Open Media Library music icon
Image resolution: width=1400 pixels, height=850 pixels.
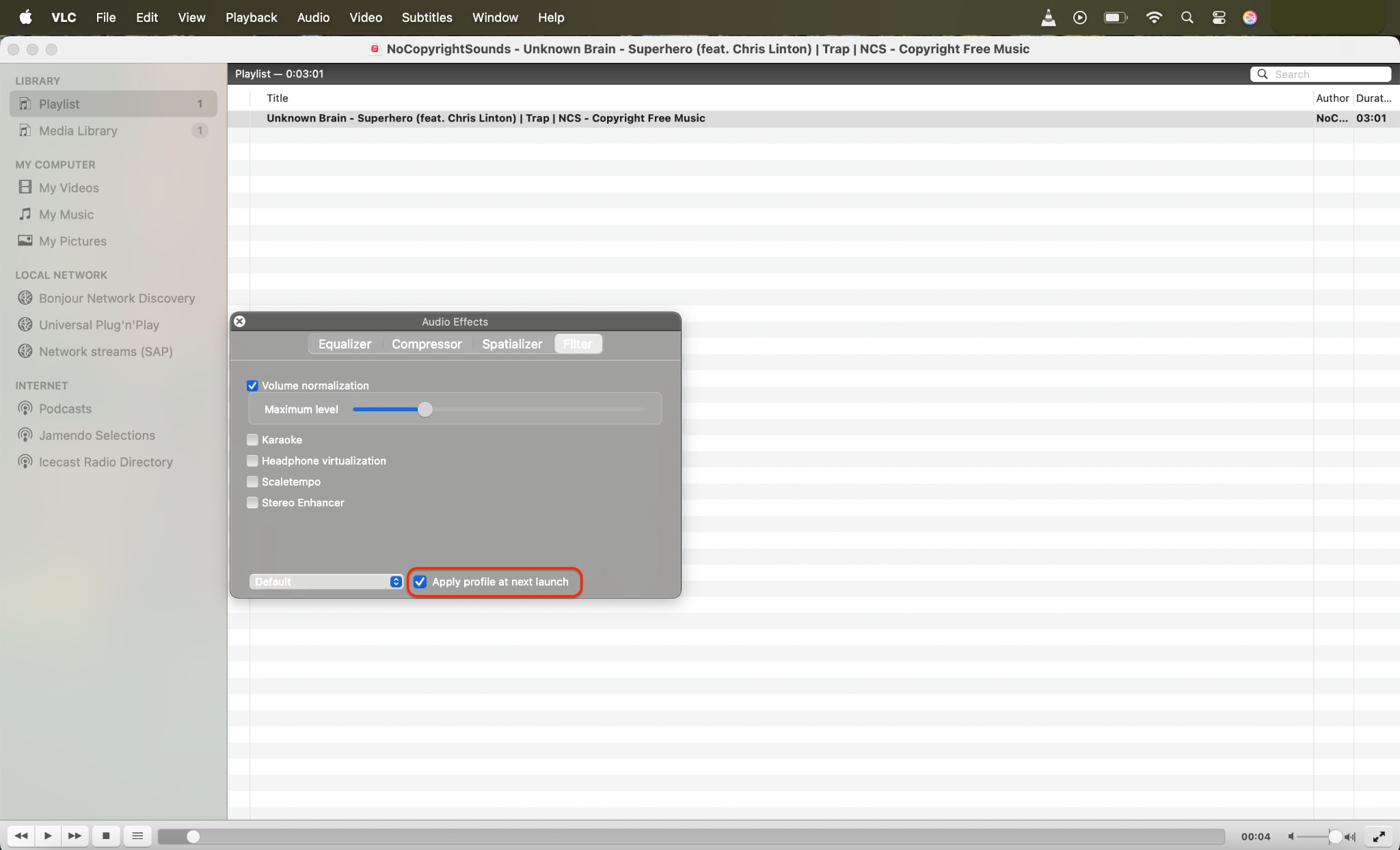tap(25, 131)
